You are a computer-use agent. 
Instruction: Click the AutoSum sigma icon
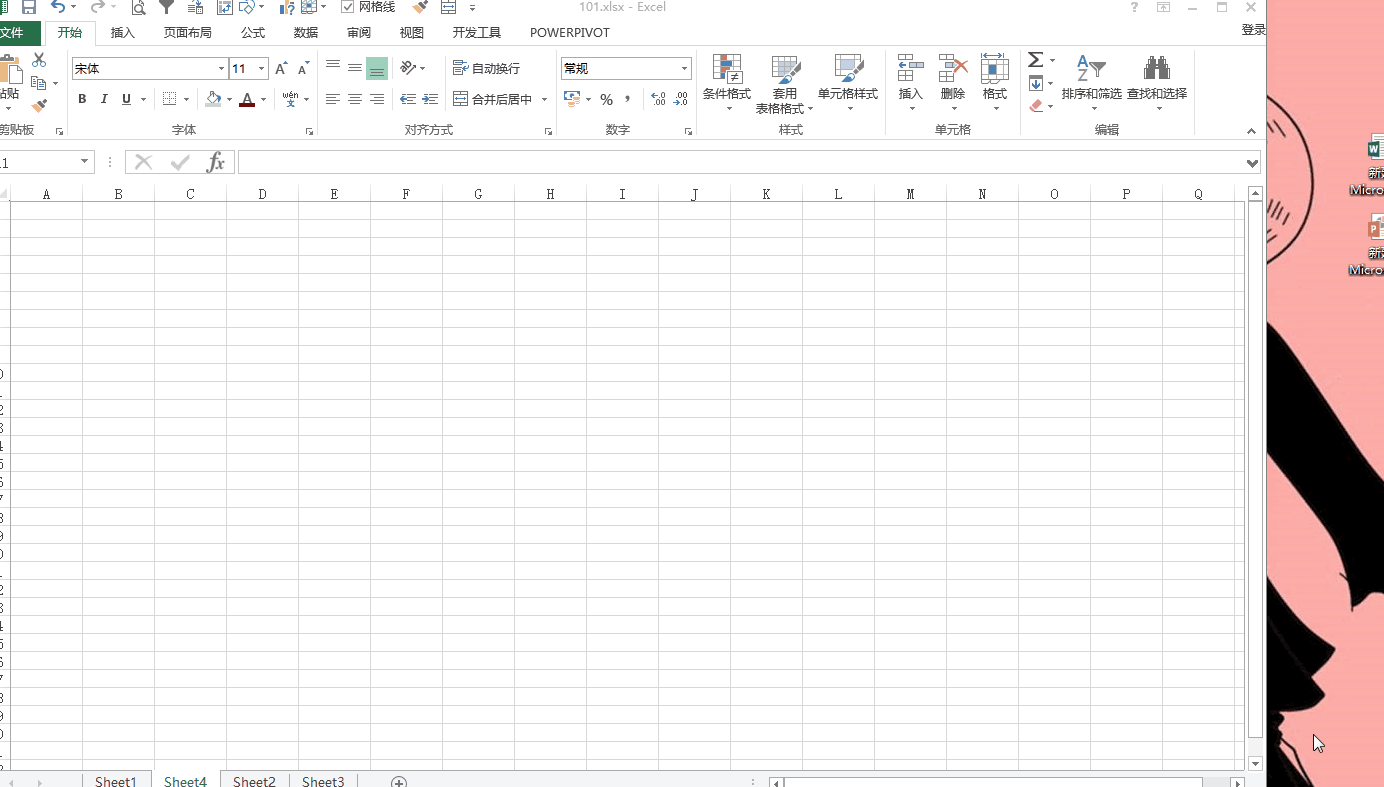(1036, 60)
